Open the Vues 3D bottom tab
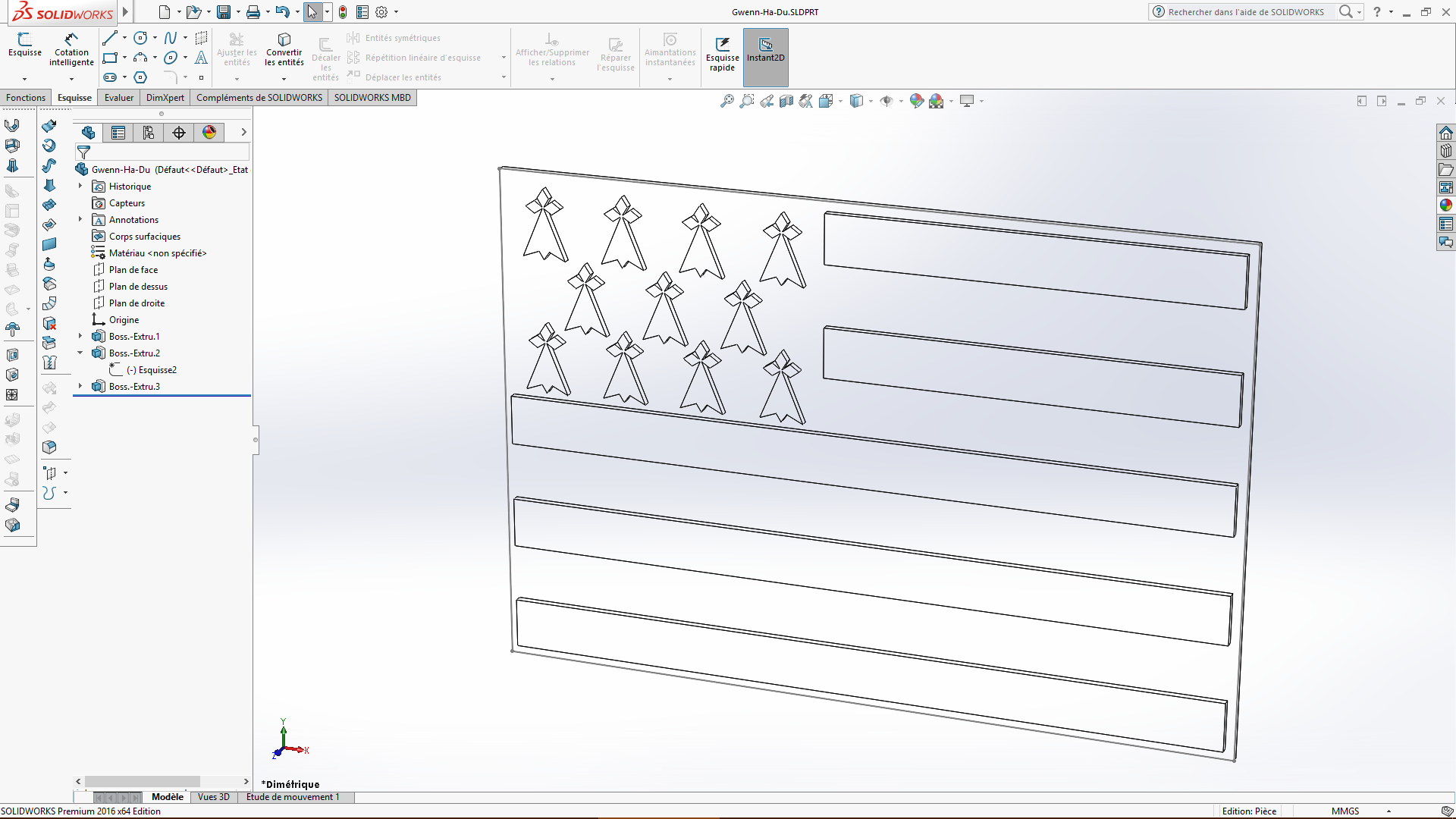Image resolution: width=1456 pixels, height=819 pixels. click(x=214, y=797)
